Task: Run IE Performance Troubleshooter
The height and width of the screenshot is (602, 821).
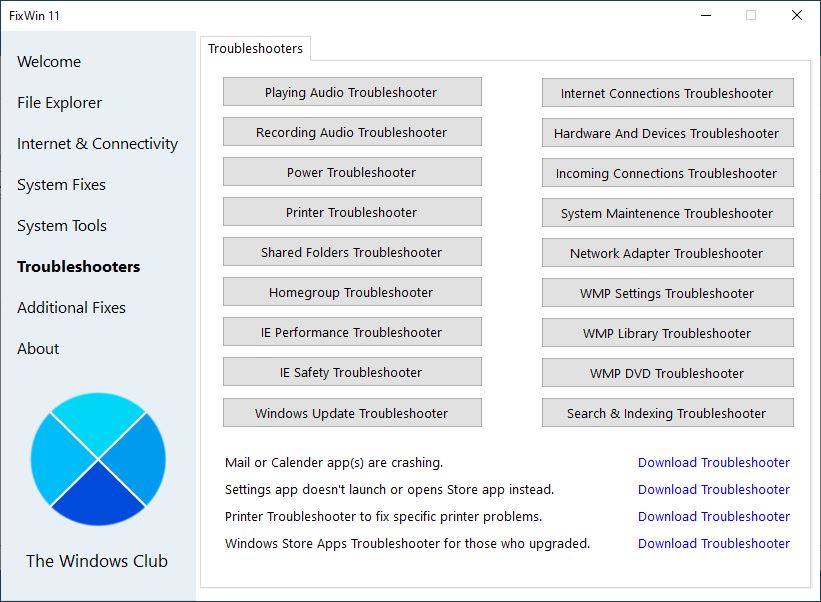Action: tap(352, 332)
